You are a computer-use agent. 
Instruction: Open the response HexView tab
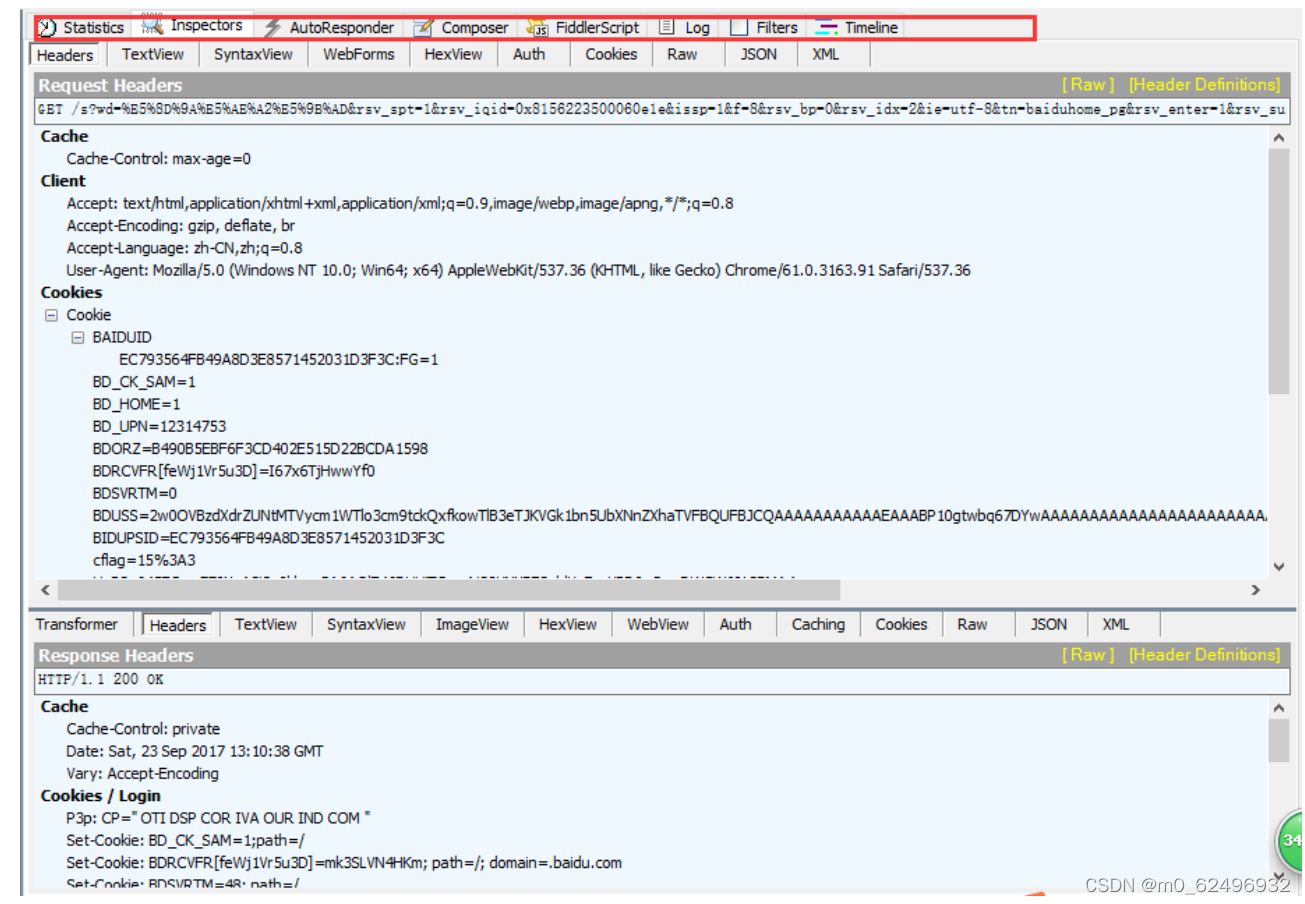(x=568, y=624)
